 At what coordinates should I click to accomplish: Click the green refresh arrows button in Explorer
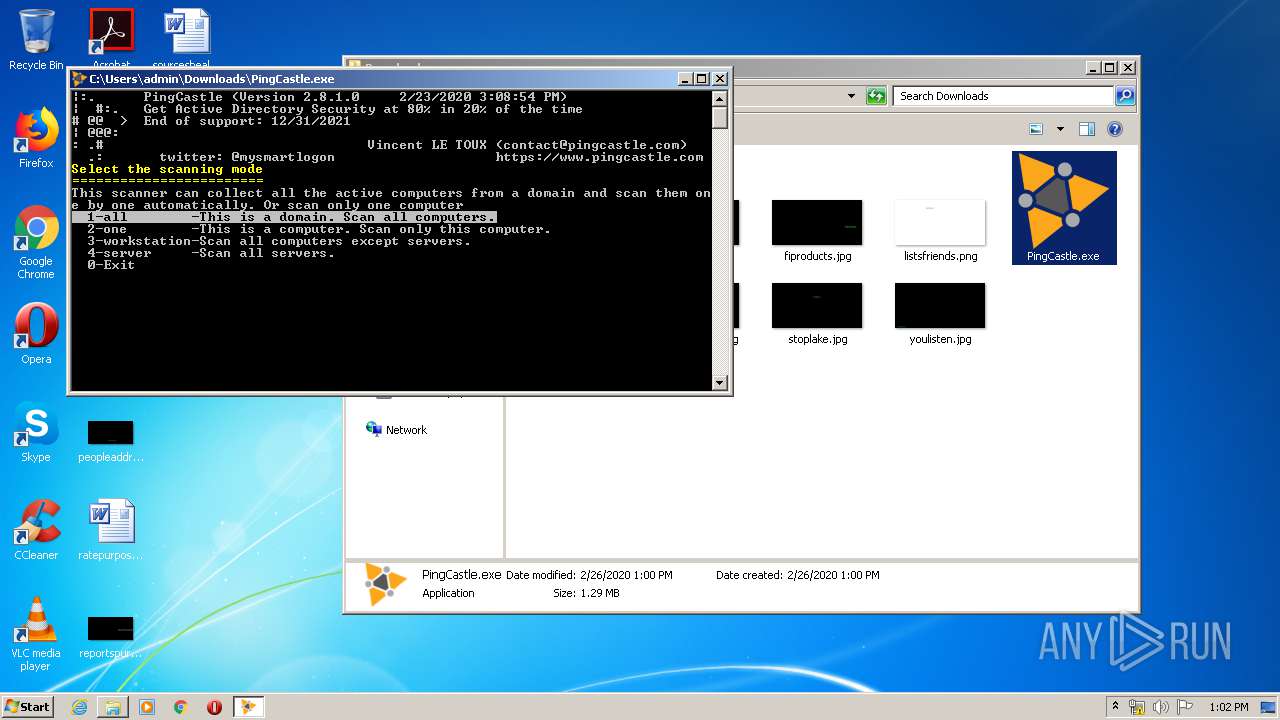pyautogui.click(x=876, y=96)
